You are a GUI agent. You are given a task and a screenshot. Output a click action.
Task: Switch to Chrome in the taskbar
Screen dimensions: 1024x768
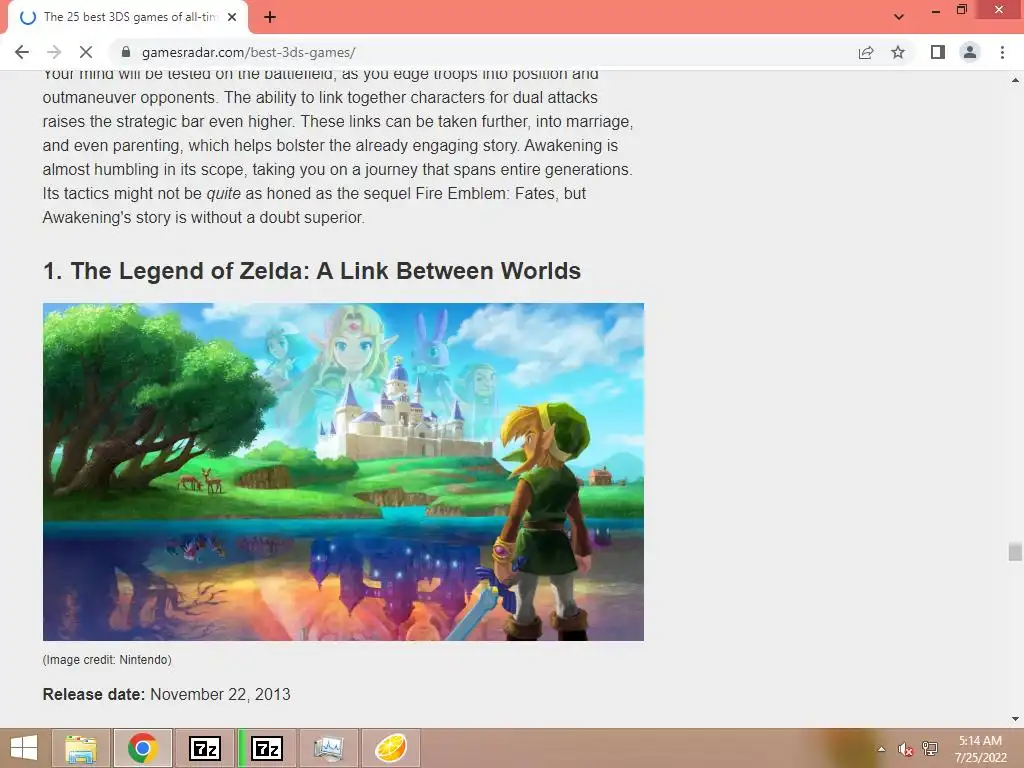pos(143,748)
